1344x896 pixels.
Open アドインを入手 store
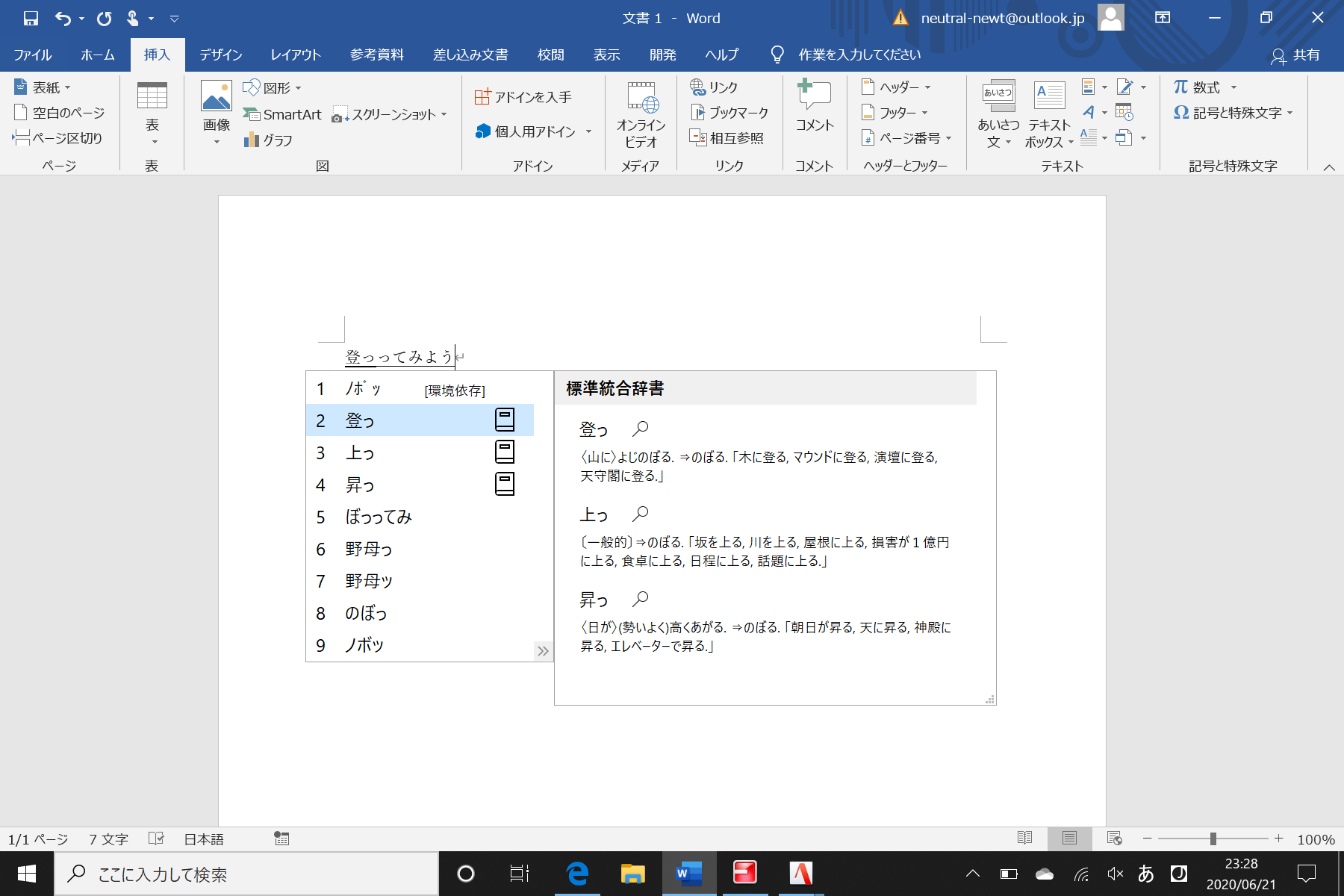523,97
